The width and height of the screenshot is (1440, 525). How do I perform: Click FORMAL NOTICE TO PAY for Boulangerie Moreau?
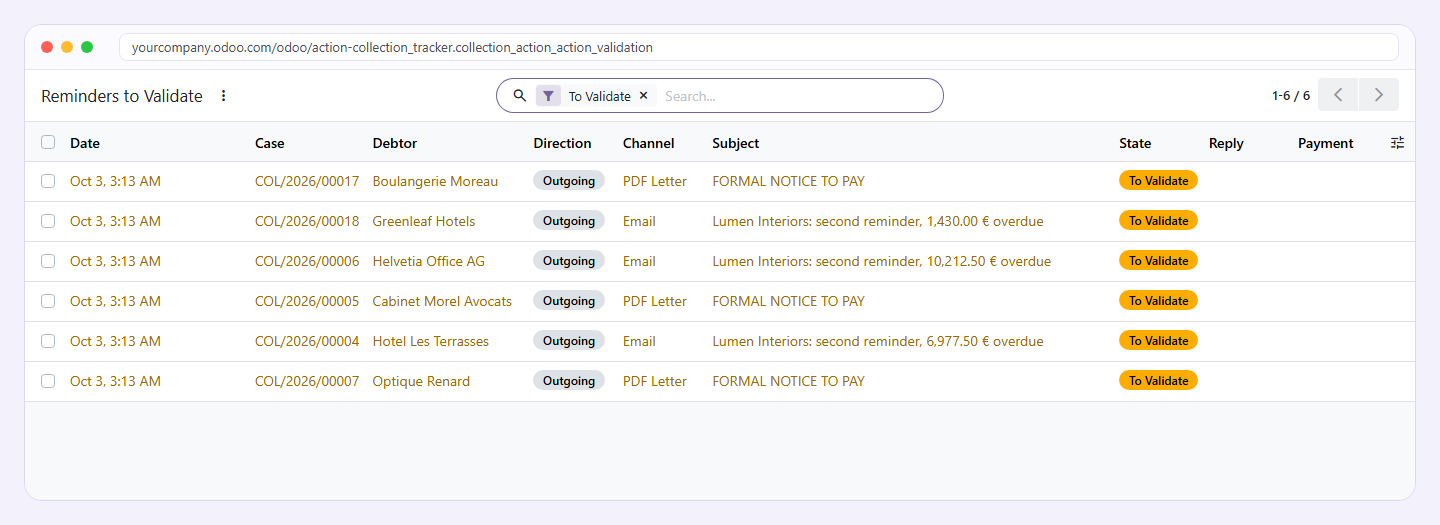[789, 181]
